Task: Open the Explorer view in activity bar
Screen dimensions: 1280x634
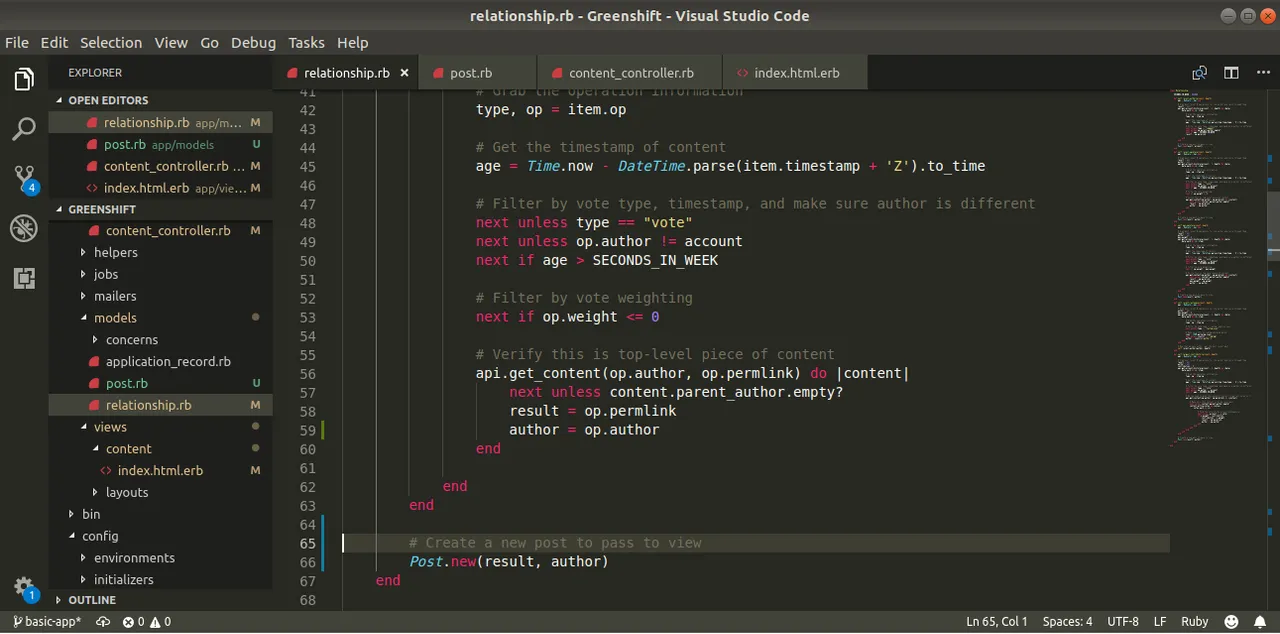Action: pyautogui.click(x=24, y=80)
